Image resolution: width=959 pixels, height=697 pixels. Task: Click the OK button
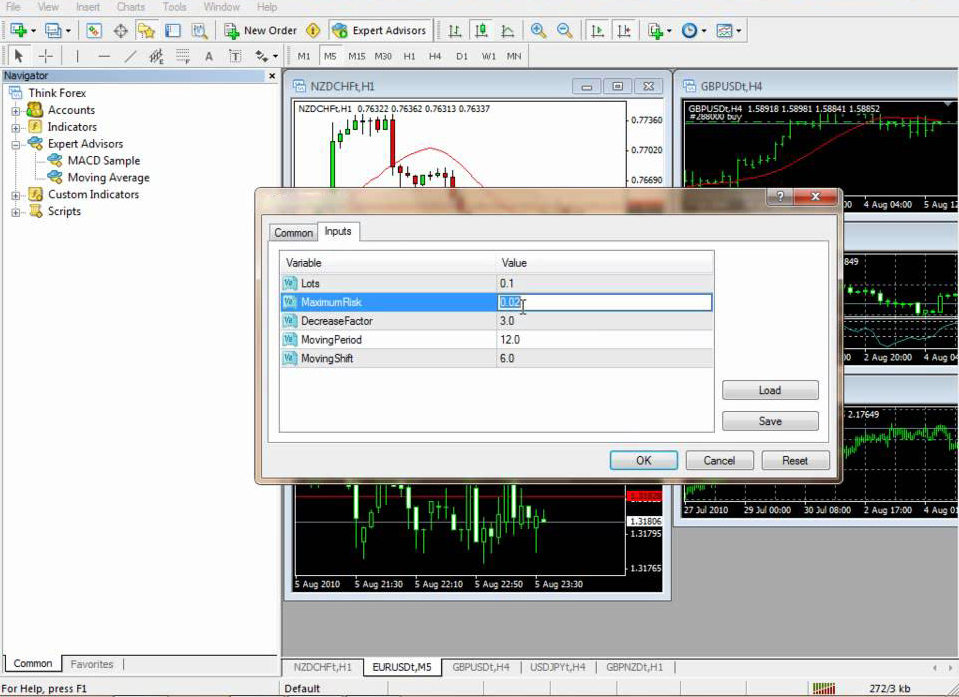(643, 460)
